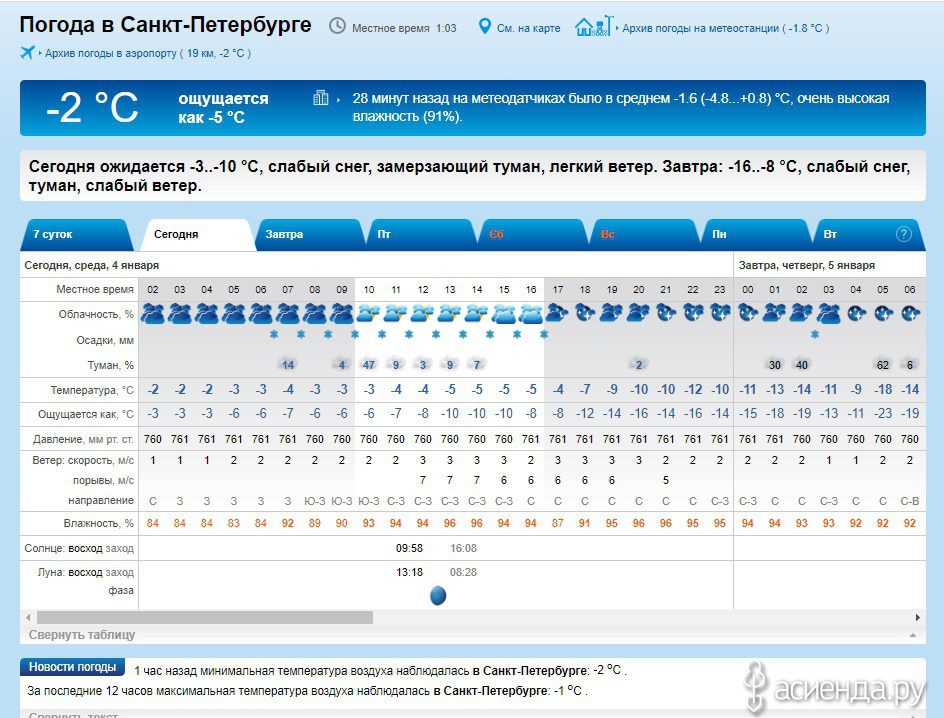Viewport: 944px width, 718px height.
Task: Click the collapse triangle right of Свернуть таблицу
Action: pos(913,635)
